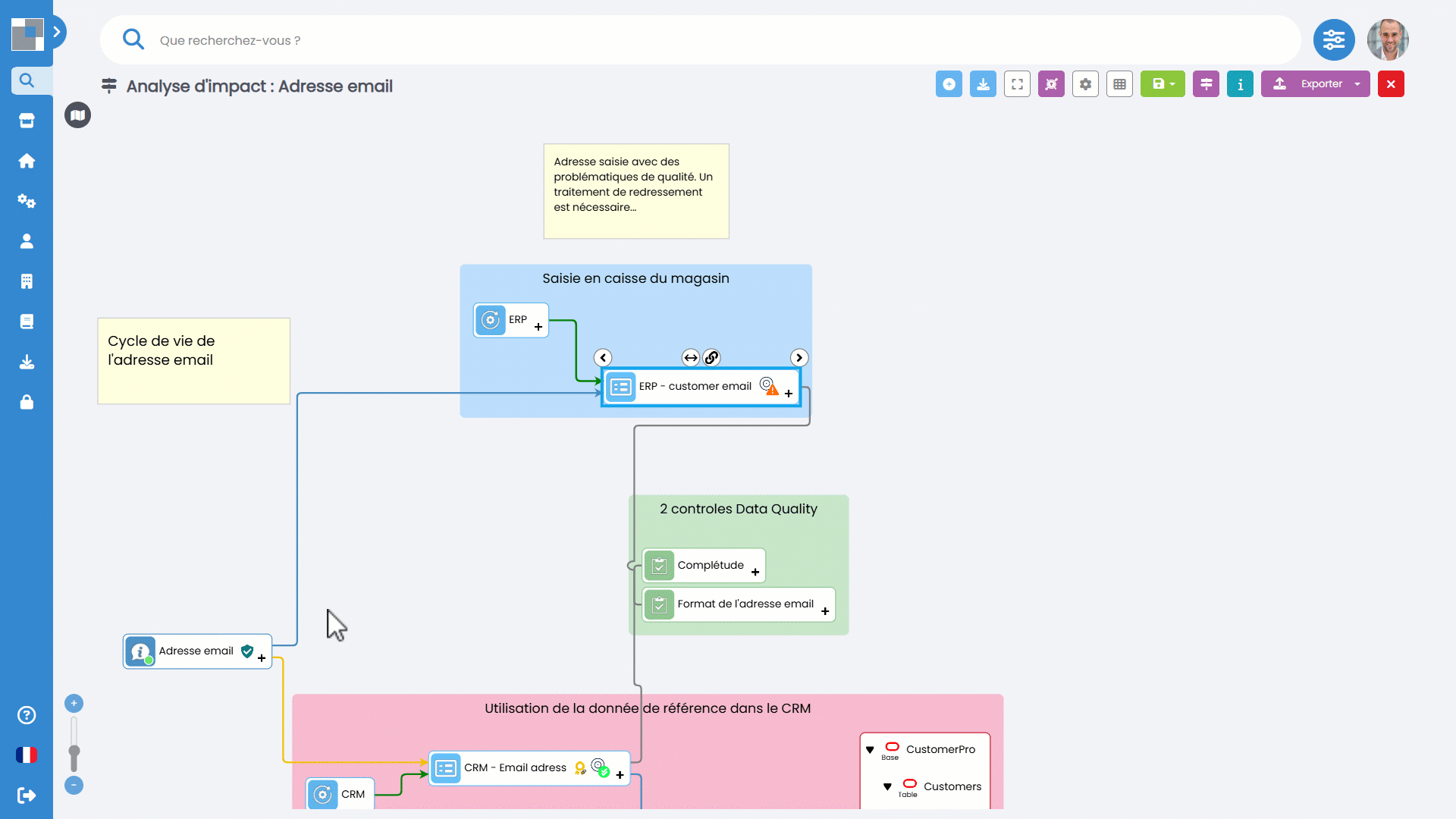Click the fullscreen toolbar icon
1456x819 pixels.
click(x=1017, y=84)
